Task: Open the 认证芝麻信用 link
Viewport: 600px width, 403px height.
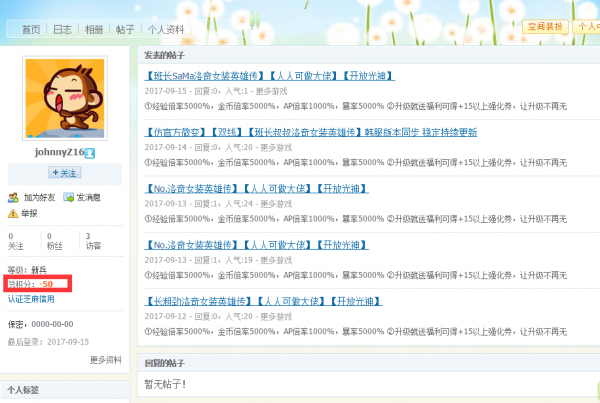Action: 31,299
